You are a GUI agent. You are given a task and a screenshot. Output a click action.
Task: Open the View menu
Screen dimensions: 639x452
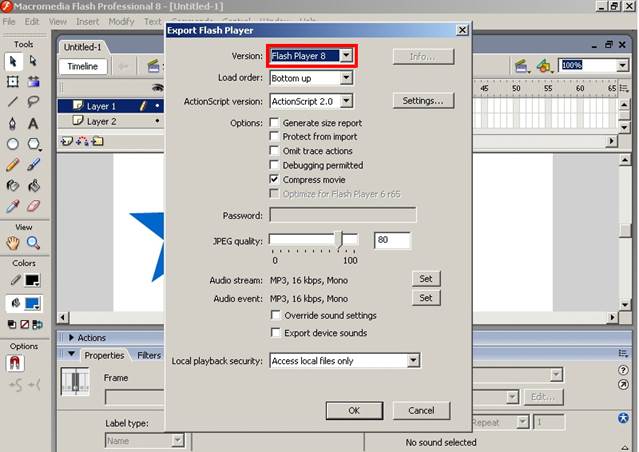click(x=58, y=21)
